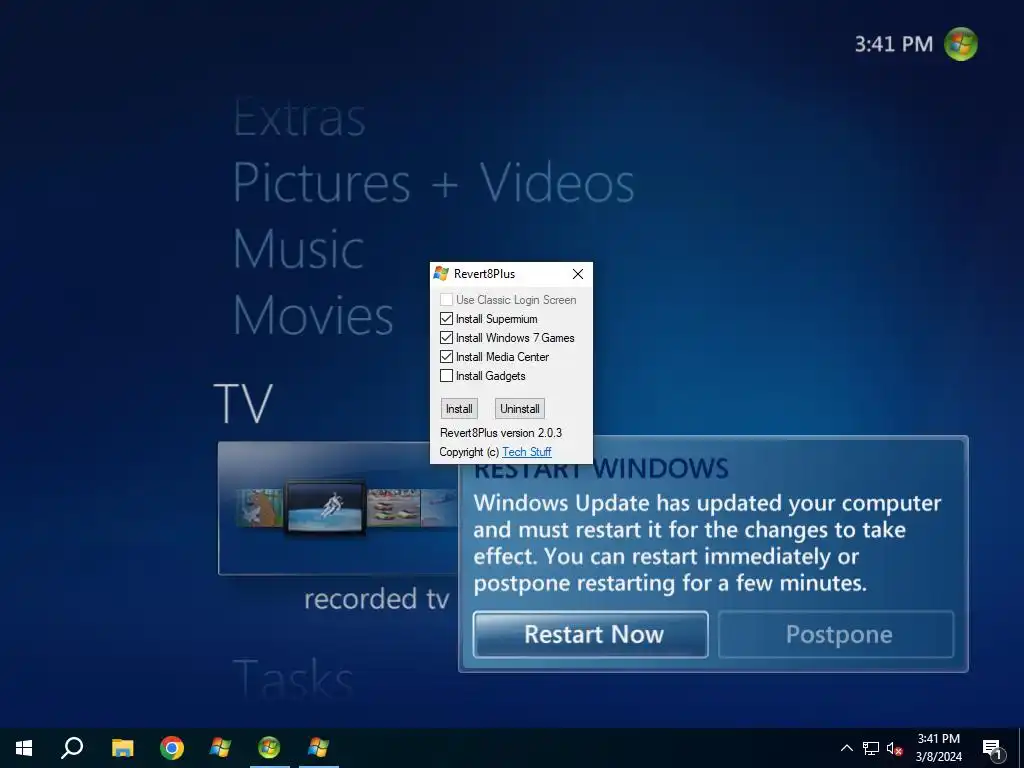This screenshot has width=1024, height=768.
Task: Select the TV menu item
Action: [x=243, y=404]
